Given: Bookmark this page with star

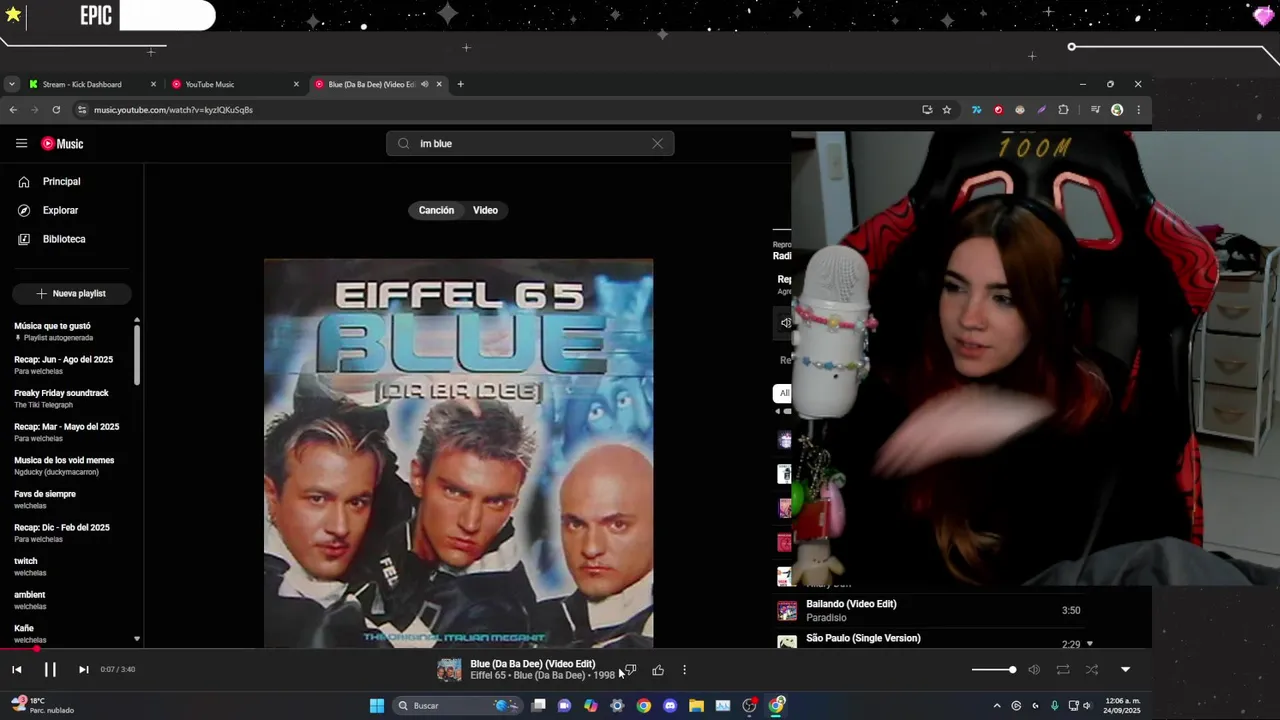Looking at the screenshot, I should (x=946, y=110).
